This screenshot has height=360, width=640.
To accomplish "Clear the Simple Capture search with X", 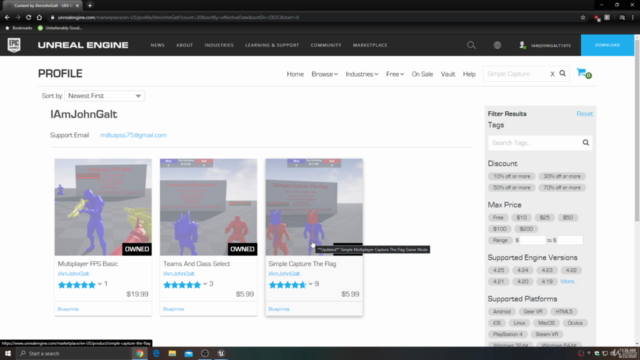I will pyautogui.click(x=552, y=74).
